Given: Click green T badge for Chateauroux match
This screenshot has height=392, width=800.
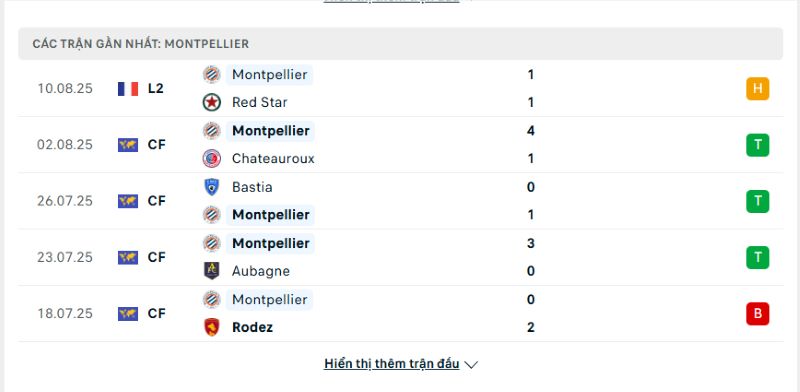Looking at the screenshot, I should (758, 145).
